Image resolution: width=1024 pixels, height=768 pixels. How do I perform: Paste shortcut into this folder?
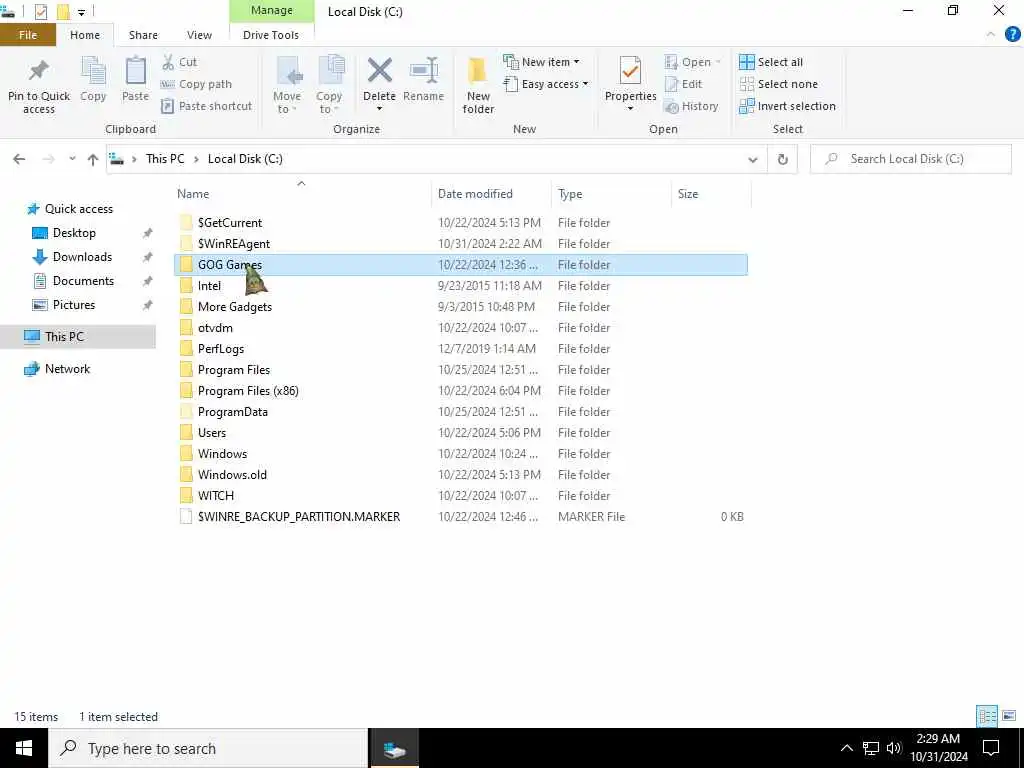pyautogui.click(x=206, y=106)
